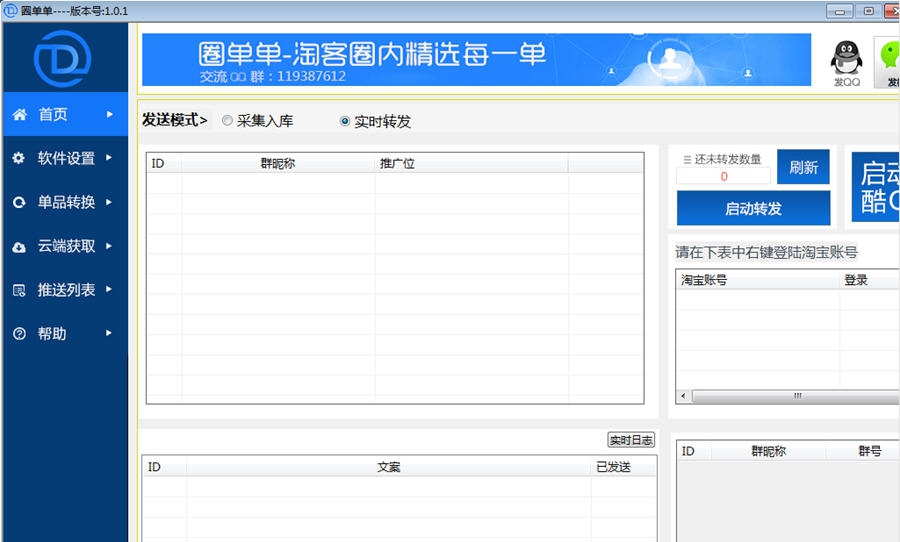Click left arrow of 淘宝账号 table scrollbar
The image size is (900, 542).
click(683, 396)
